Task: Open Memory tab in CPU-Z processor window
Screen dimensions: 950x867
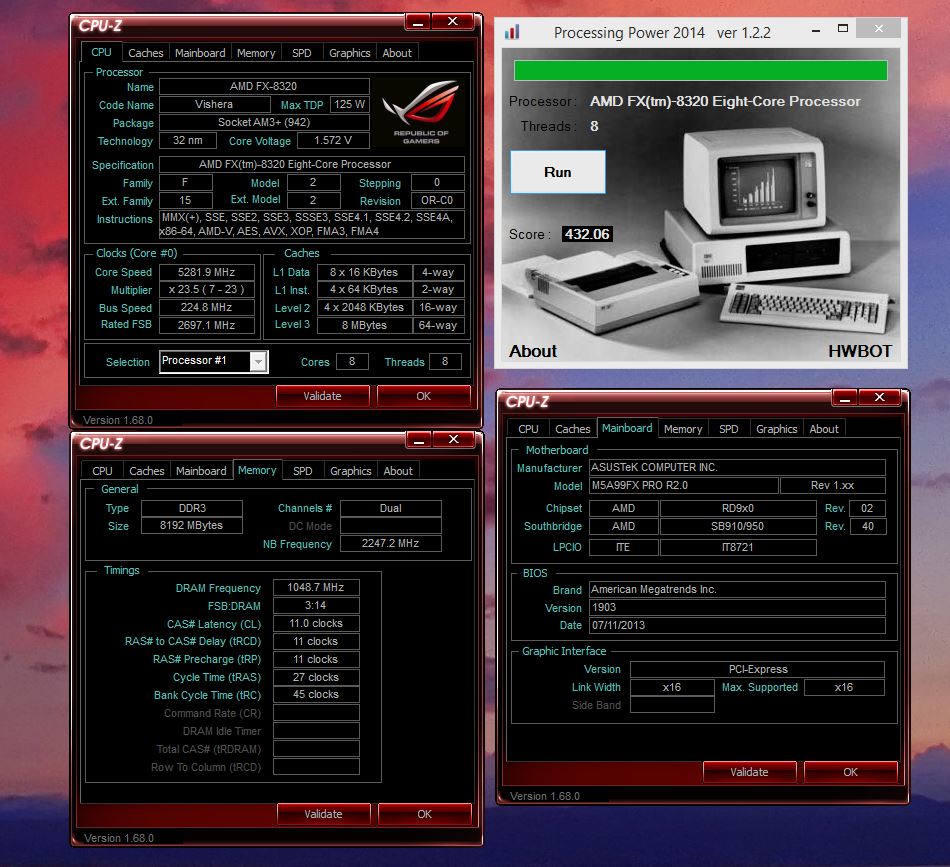Action: point(256,53)
